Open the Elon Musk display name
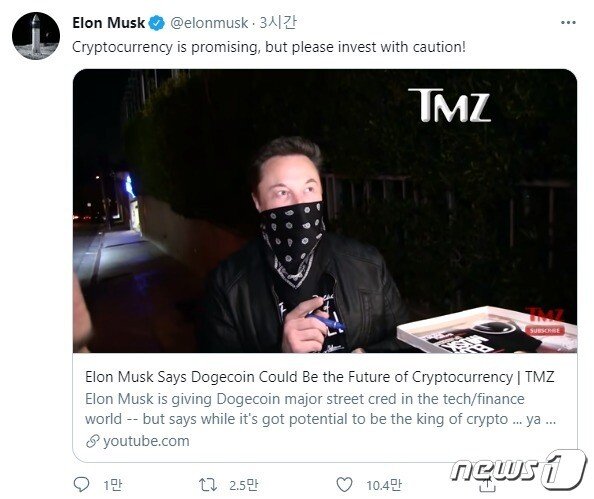Viewport: 594px width, 499px height. (108, 23)
